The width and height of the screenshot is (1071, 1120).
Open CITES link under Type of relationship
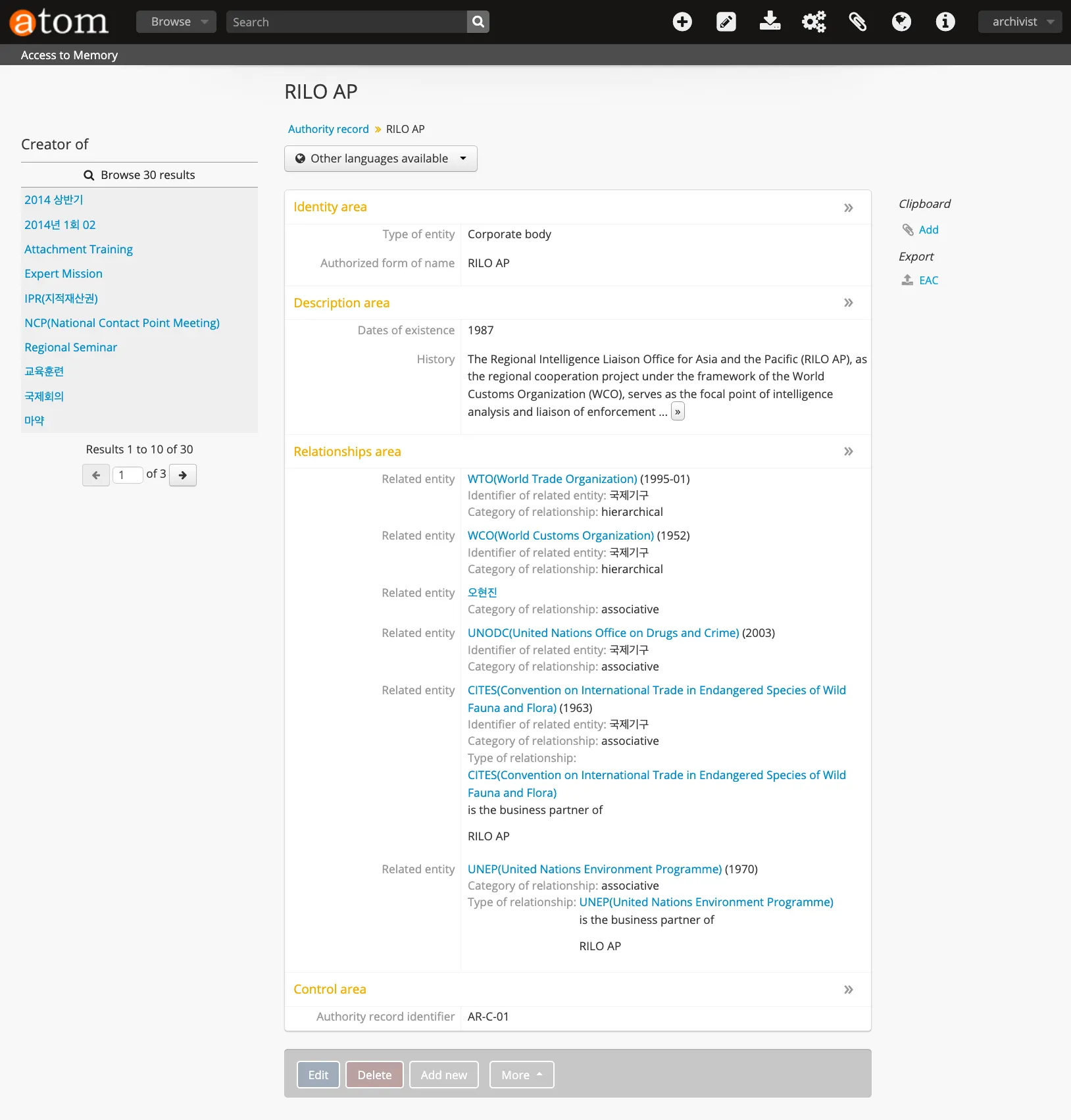(657, 784)
